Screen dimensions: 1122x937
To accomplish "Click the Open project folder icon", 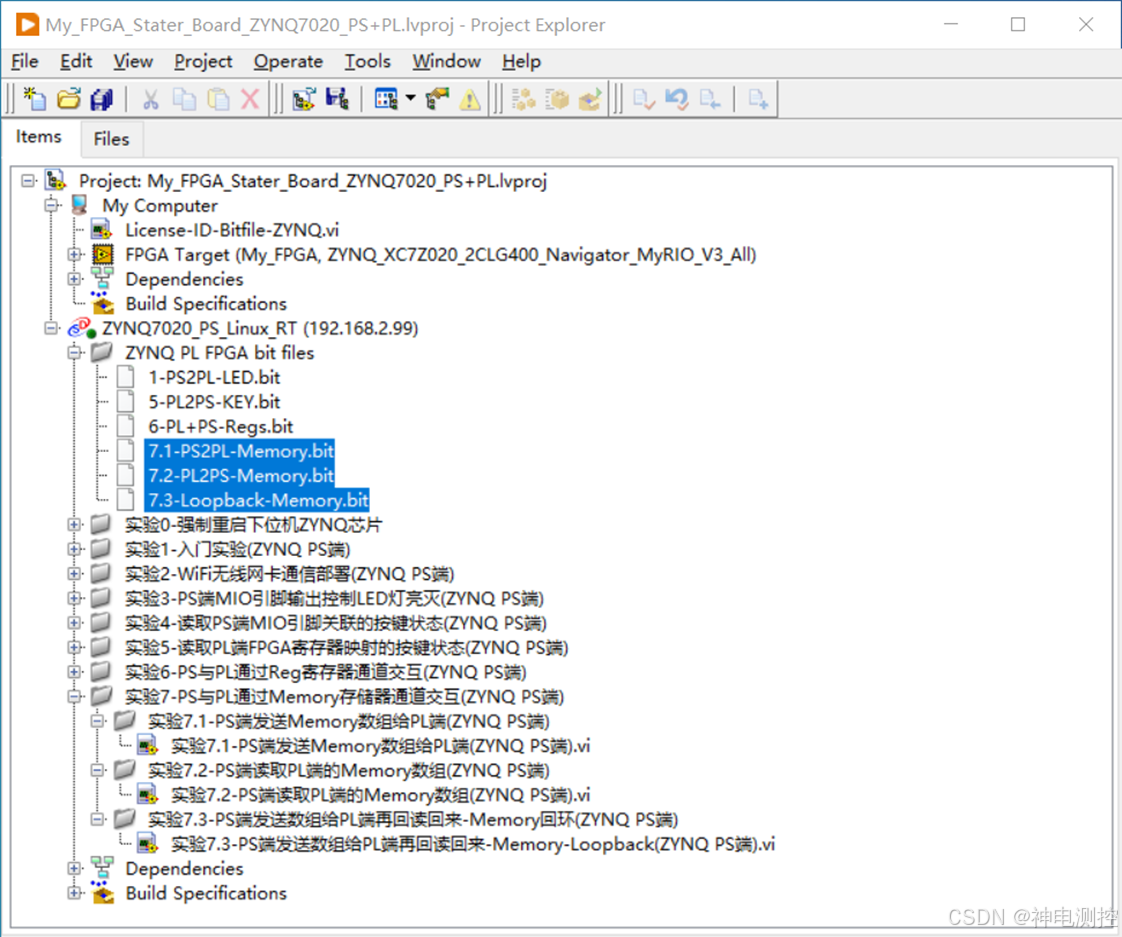I will coord(69,99).
